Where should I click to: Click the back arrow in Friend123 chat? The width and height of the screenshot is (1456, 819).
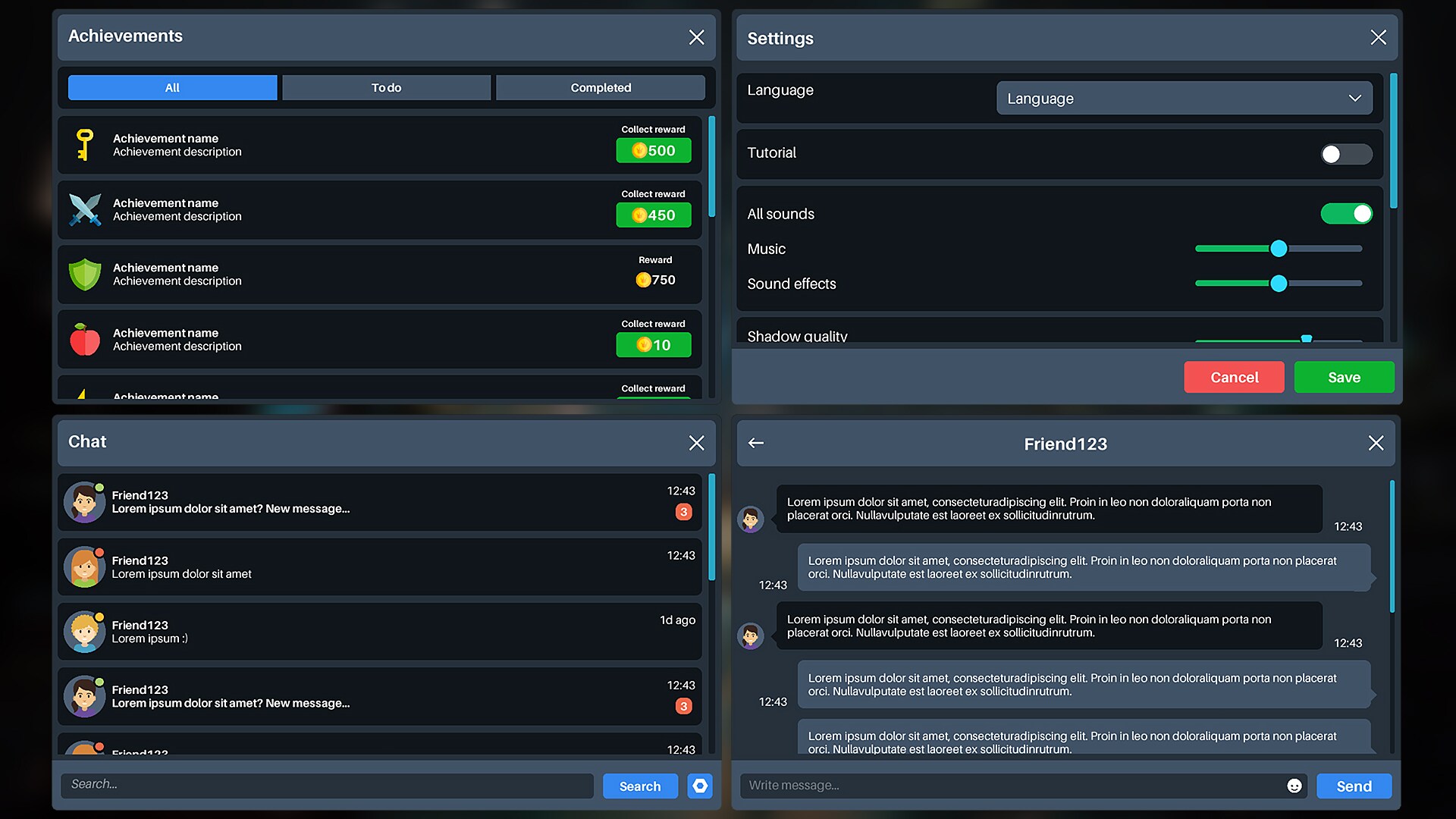tap(755, 443)
